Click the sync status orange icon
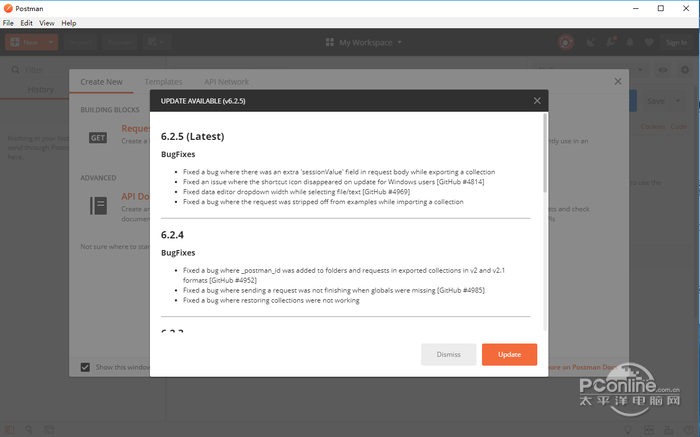 (566, 42)
